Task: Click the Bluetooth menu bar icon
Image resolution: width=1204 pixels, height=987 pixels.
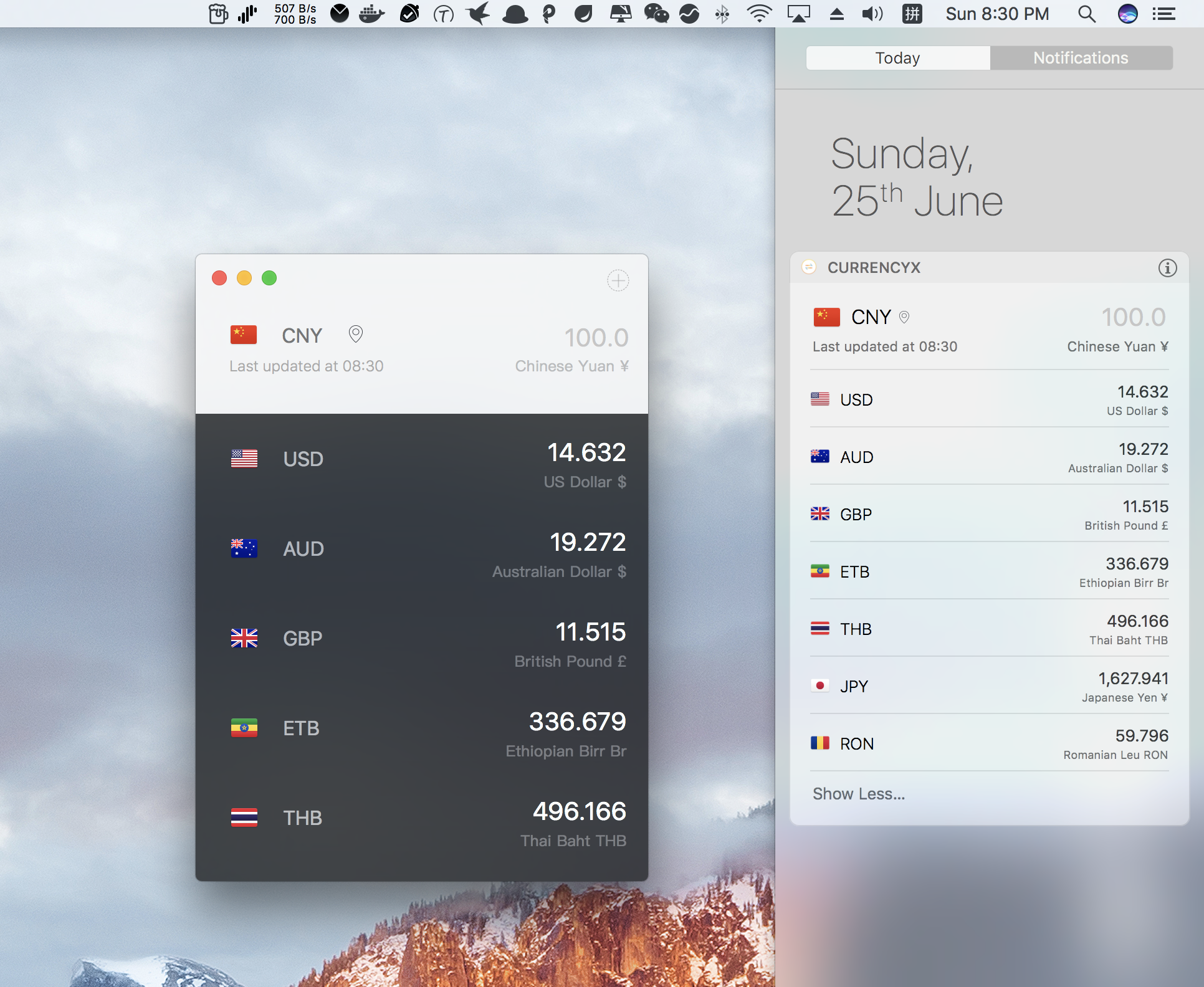Action: [x=722, y=14]
